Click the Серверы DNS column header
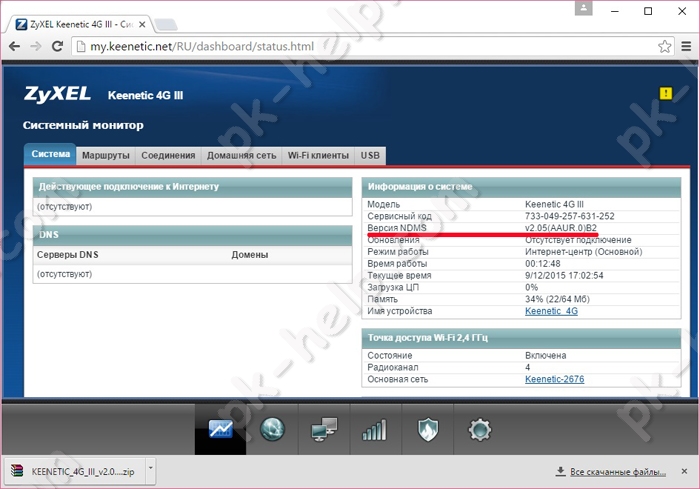 pos(67,255)
